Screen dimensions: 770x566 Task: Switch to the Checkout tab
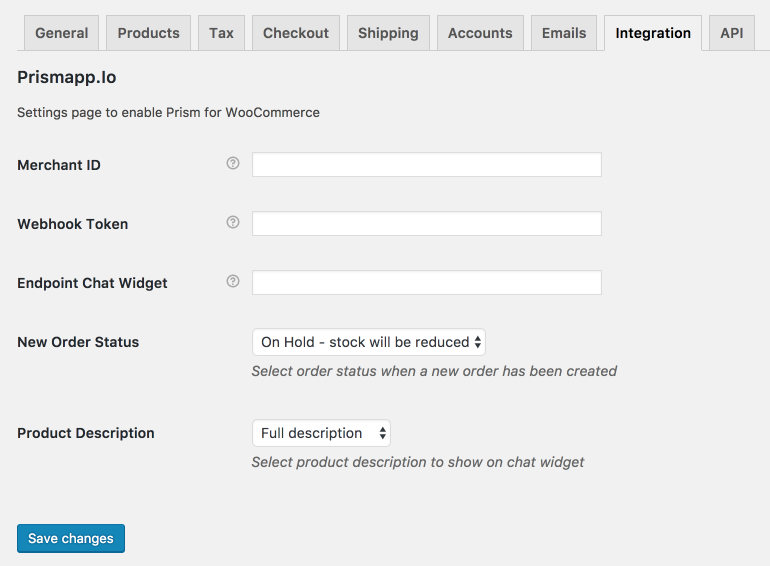pyautogui.click(x=296, y=33)
